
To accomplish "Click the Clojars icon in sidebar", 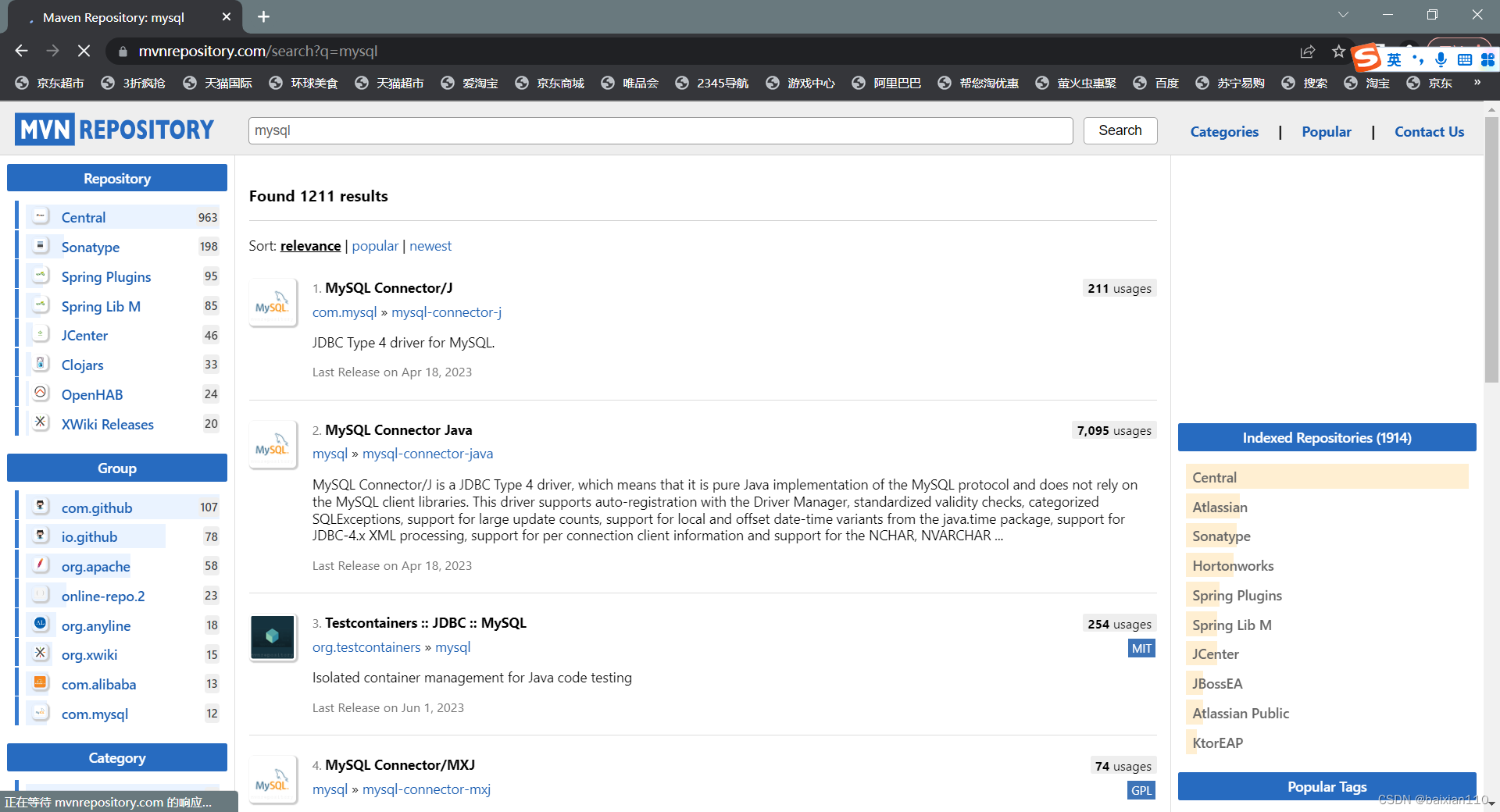I will (41, 364).
